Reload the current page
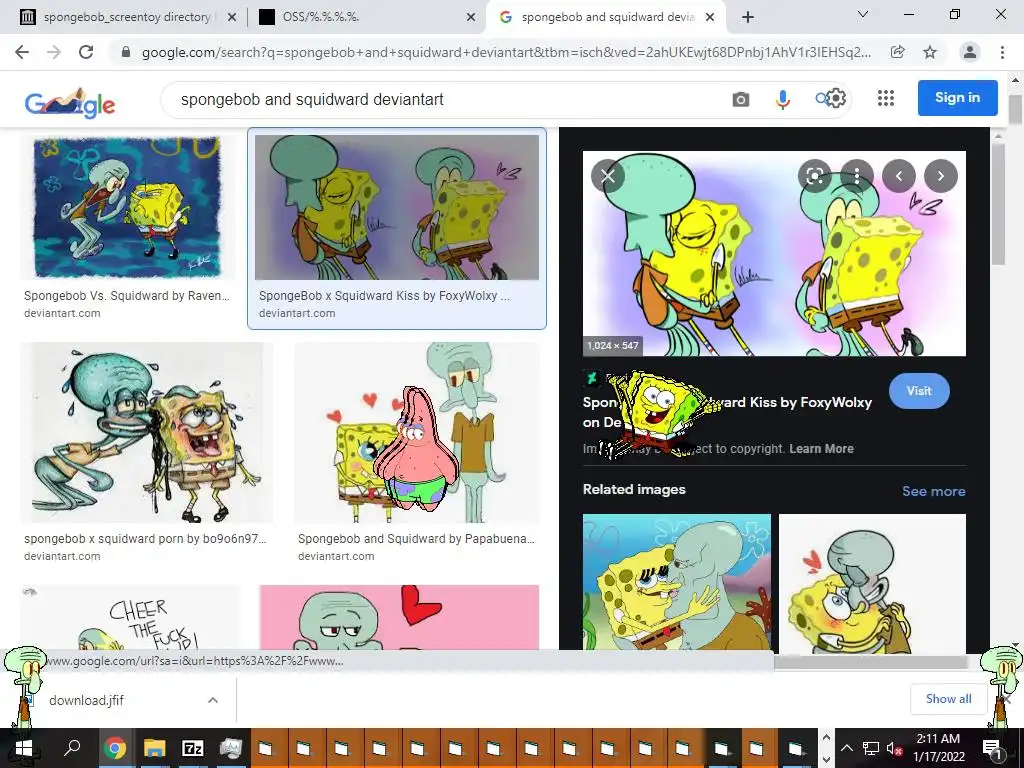Screen dimensions: 1024x768 (86, 52)
